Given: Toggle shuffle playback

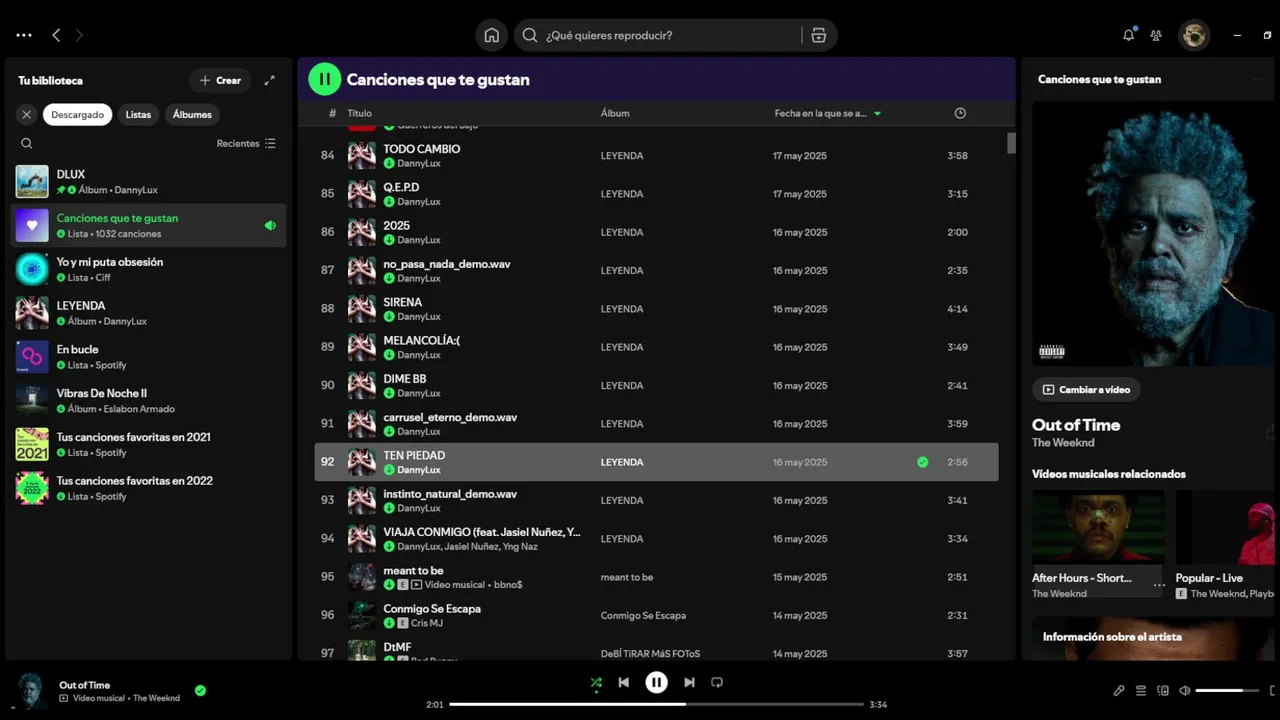Looking at the screenshot, I should pyautogui.click(x=596, y=683).
